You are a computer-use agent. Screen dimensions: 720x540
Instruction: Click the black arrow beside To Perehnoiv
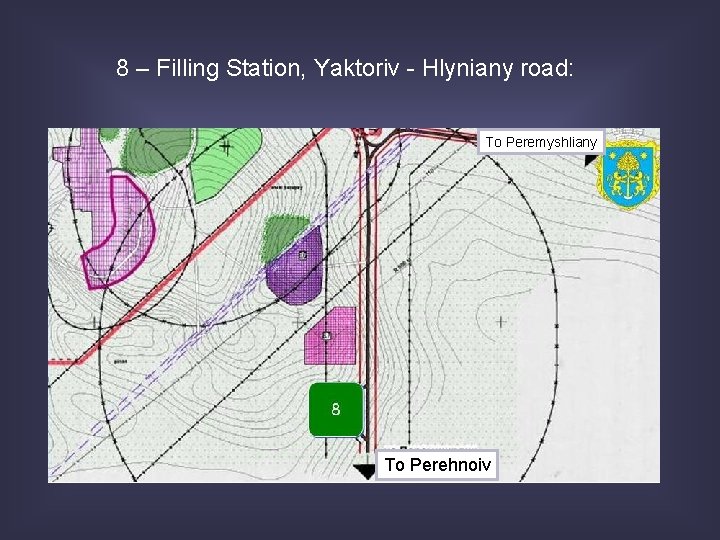coord(365,470)
